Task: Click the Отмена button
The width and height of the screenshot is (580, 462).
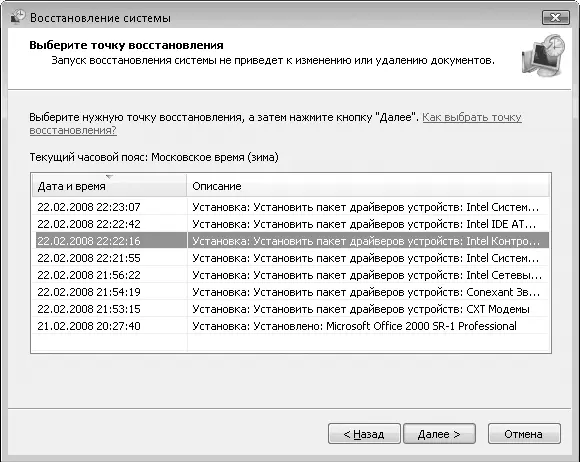Action: (524, 434)
